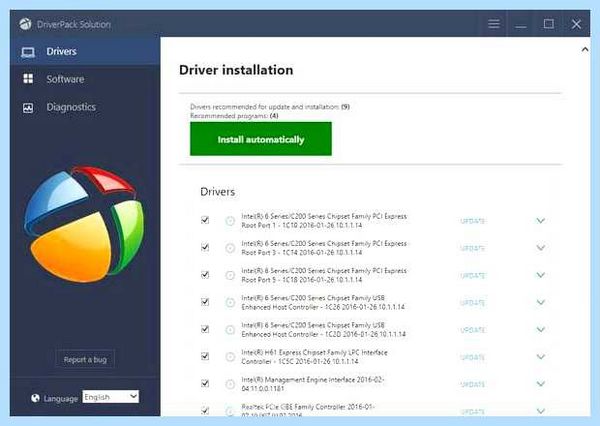Click the Intel Management Engine Interface driver name
The height and width of the screenshot is (426, 600).
(313, 384)
